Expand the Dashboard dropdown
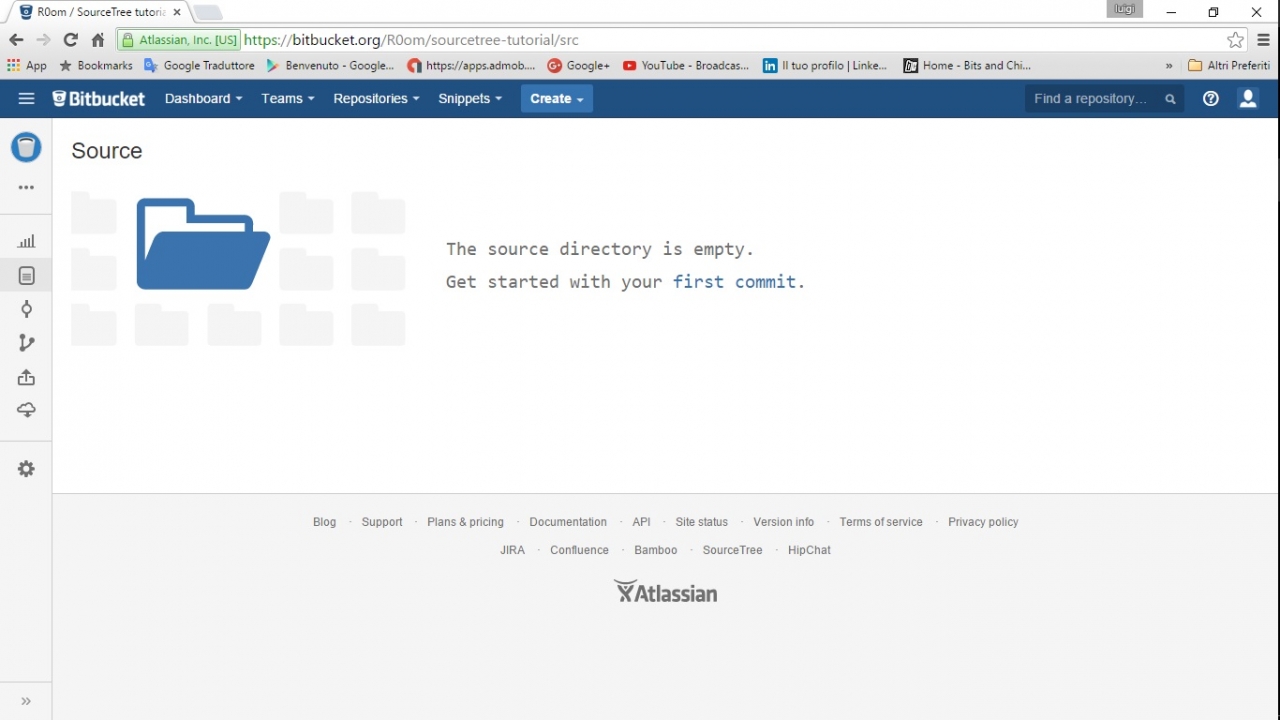 click(x=204, y=98)
